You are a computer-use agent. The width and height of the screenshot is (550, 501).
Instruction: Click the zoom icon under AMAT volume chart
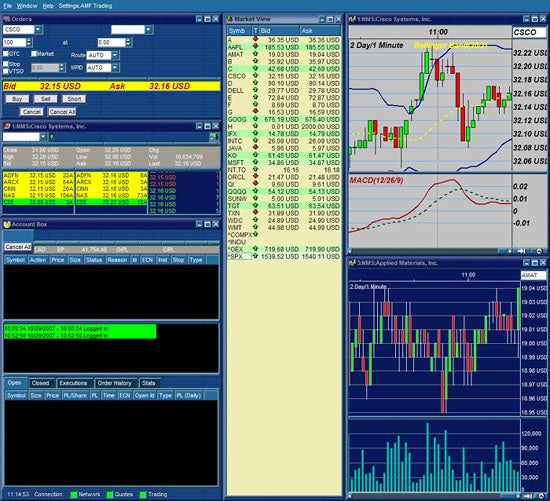541,496
